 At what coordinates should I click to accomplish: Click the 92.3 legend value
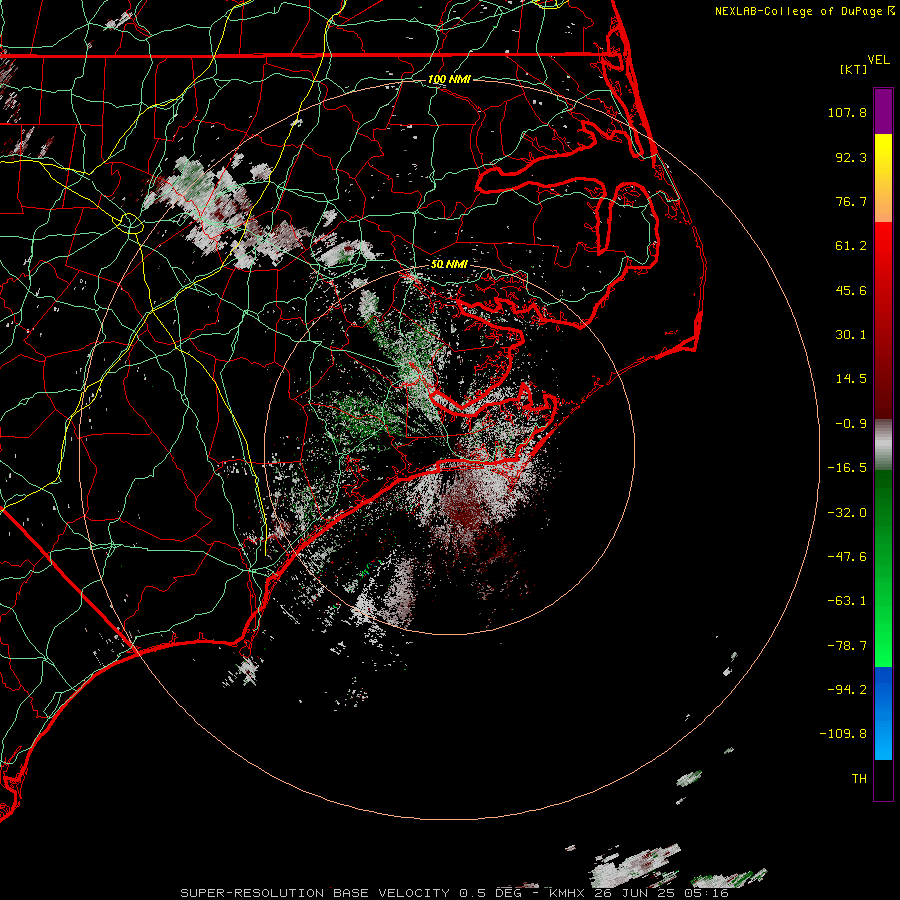click(851, 157)
